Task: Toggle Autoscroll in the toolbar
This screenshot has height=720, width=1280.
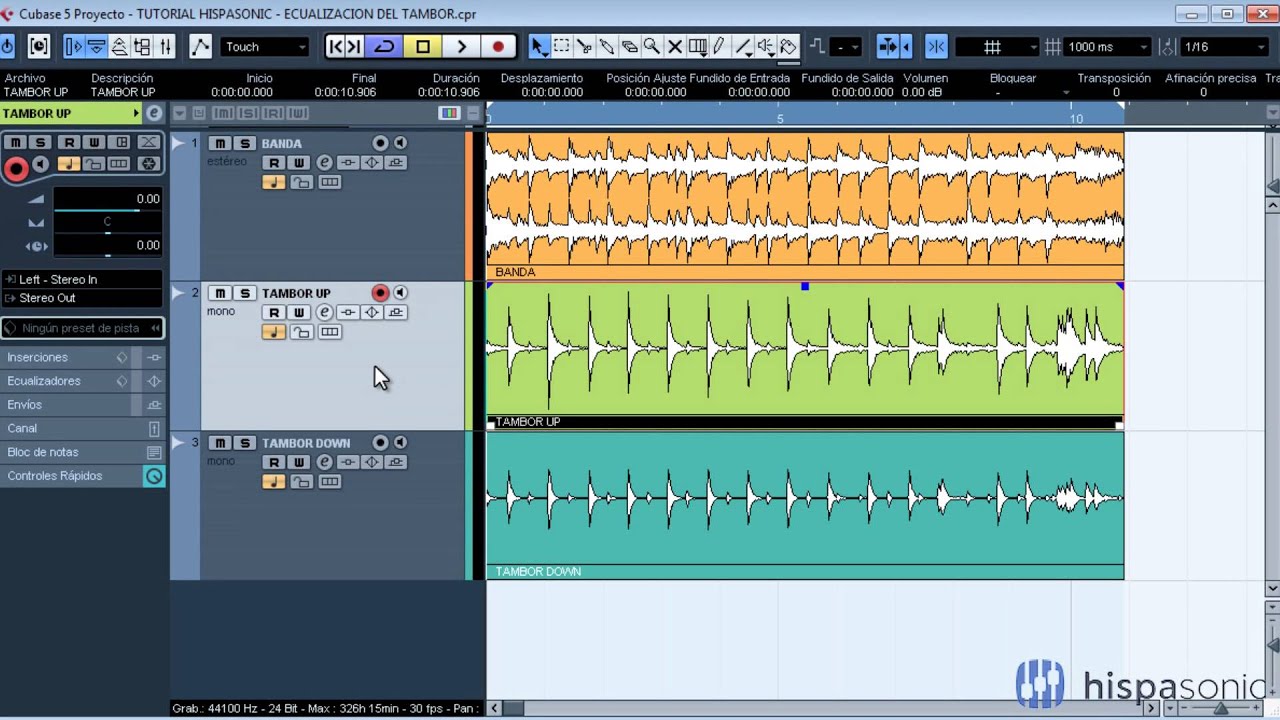Action: click(887, 47)
